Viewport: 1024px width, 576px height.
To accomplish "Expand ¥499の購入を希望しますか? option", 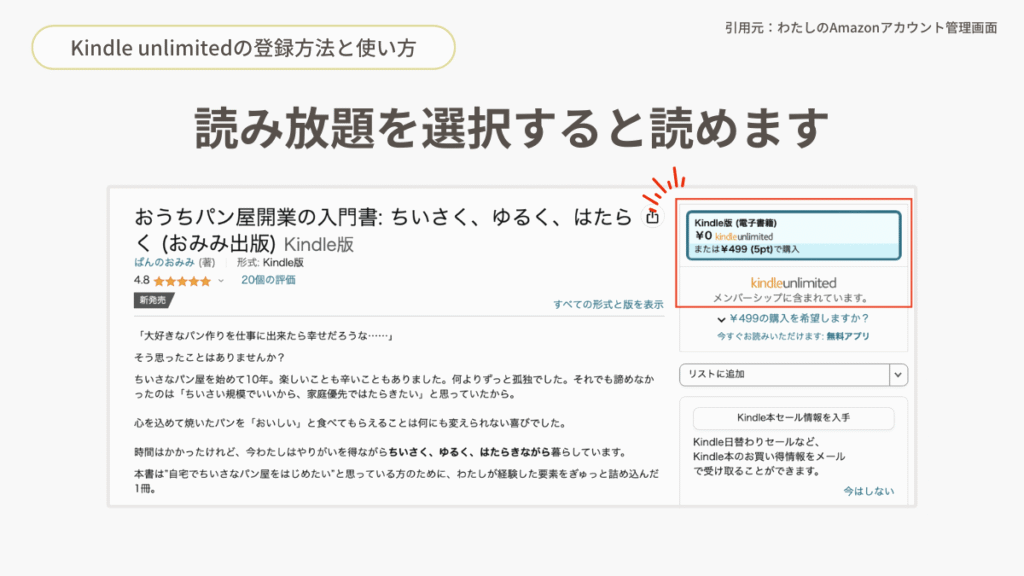I will 793,319.
